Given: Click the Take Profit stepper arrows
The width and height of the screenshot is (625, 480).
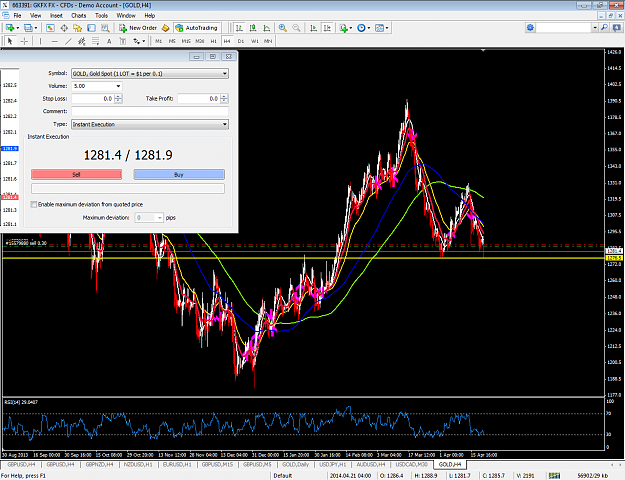Looking at the screenshot, I should click(224, 98).
